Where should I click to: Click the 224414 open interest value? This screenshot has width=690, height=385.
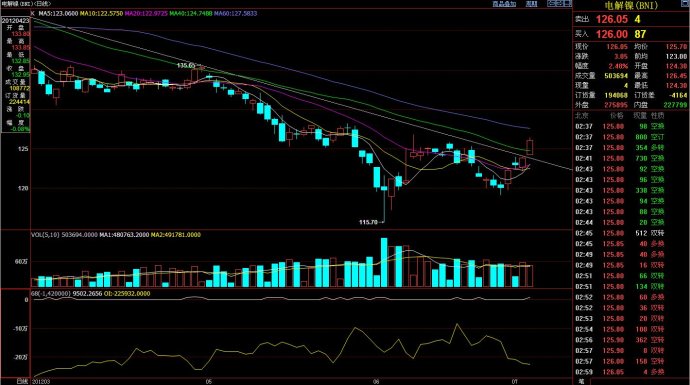[x=19, y=102]
